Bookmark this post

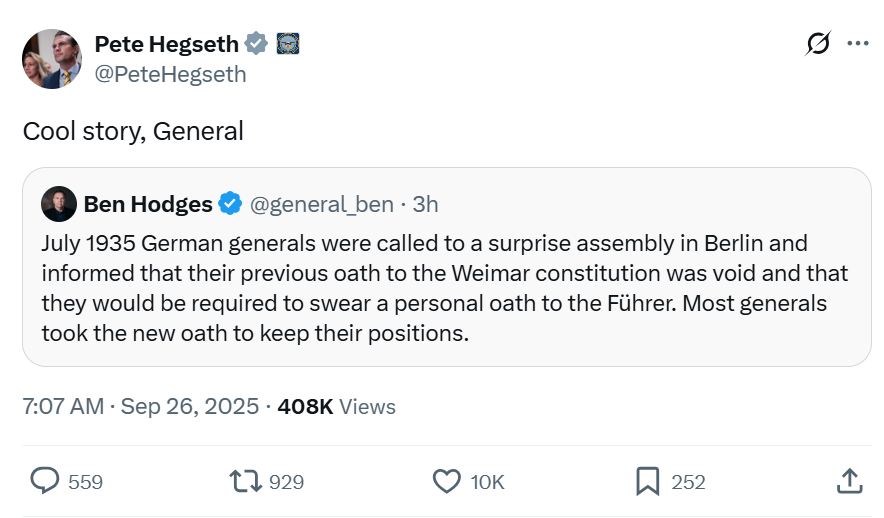648,481
